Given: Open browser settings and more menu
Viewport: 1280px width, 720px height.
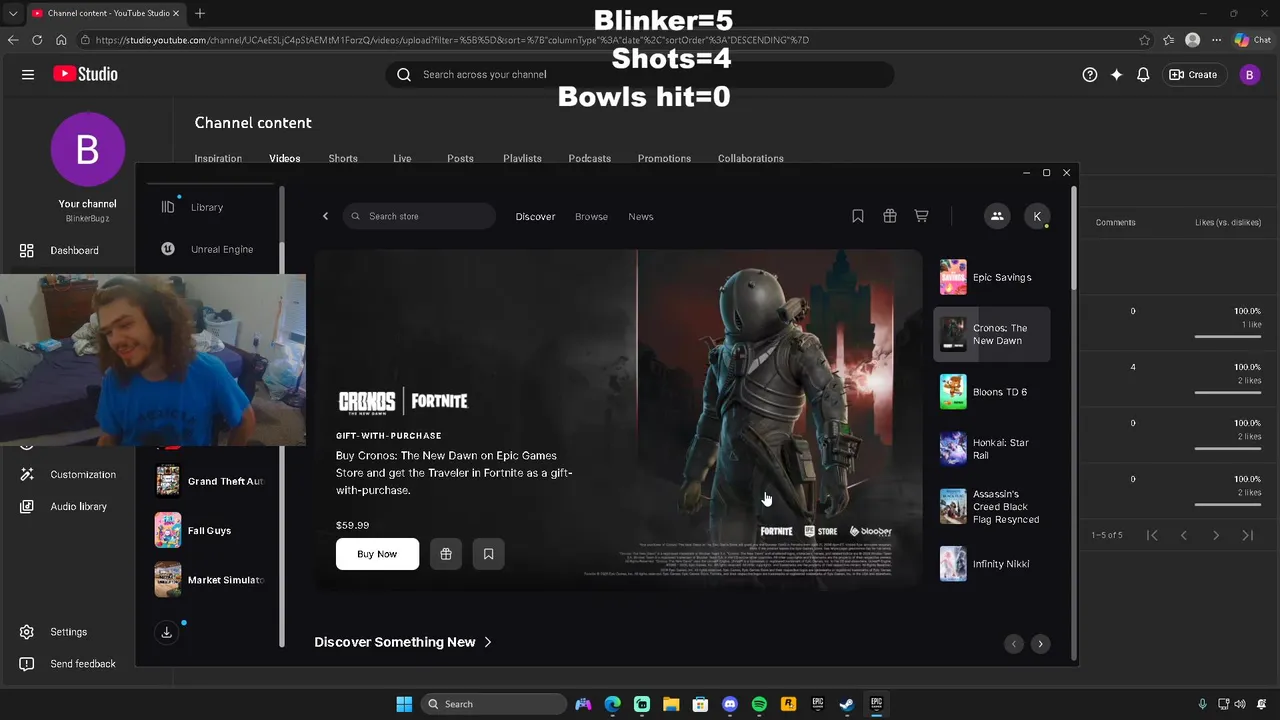Looking at the screenshot, I should pyautogui.click(x=1216, y=40).
